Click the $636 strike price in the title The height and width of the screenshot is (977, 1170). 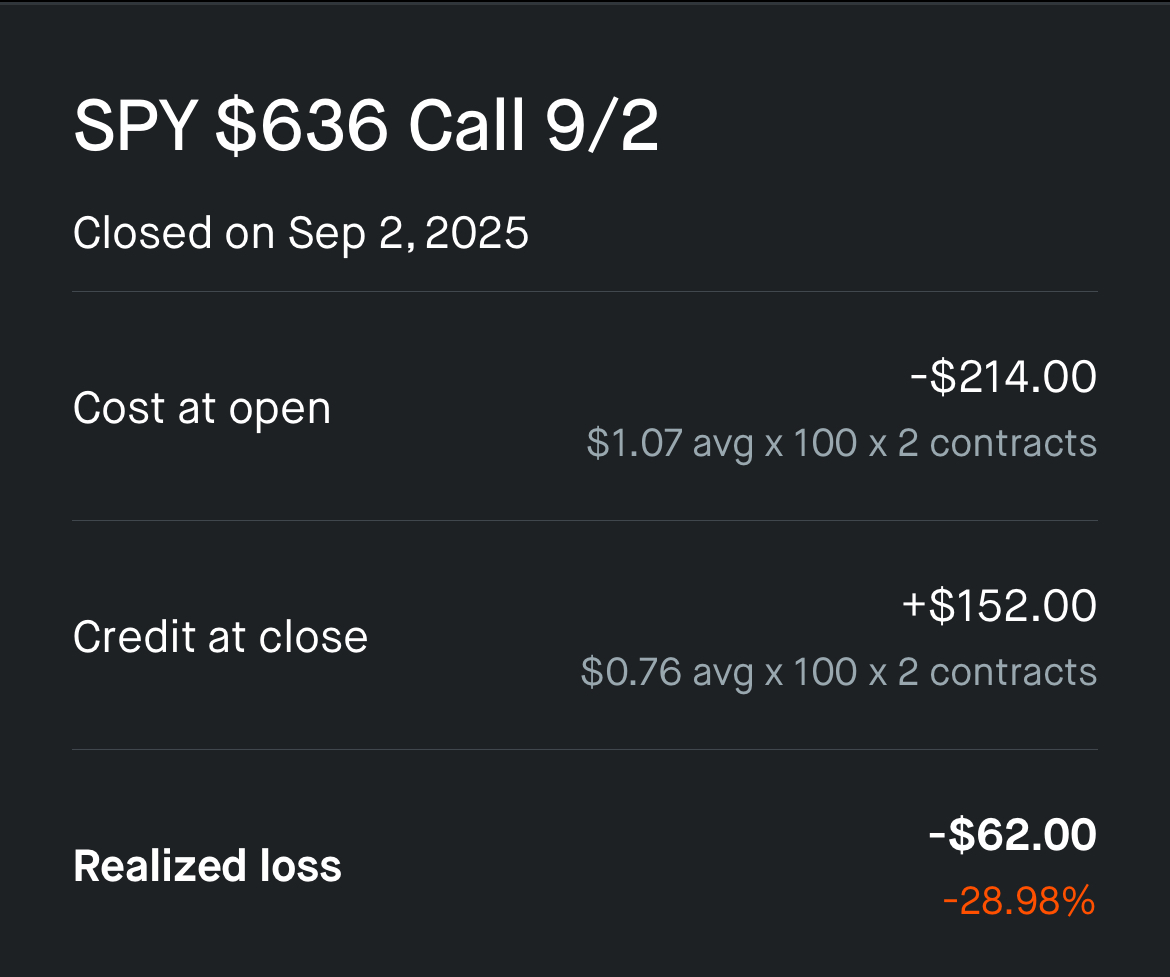pos(301,126)
